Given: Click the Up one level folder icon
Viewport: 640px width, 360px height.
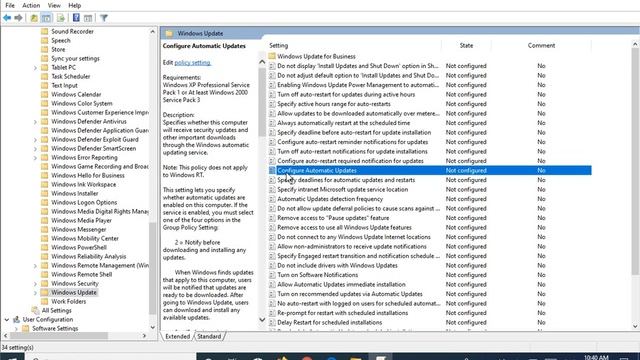Looking at the screenshot, I should click(34, 18).
